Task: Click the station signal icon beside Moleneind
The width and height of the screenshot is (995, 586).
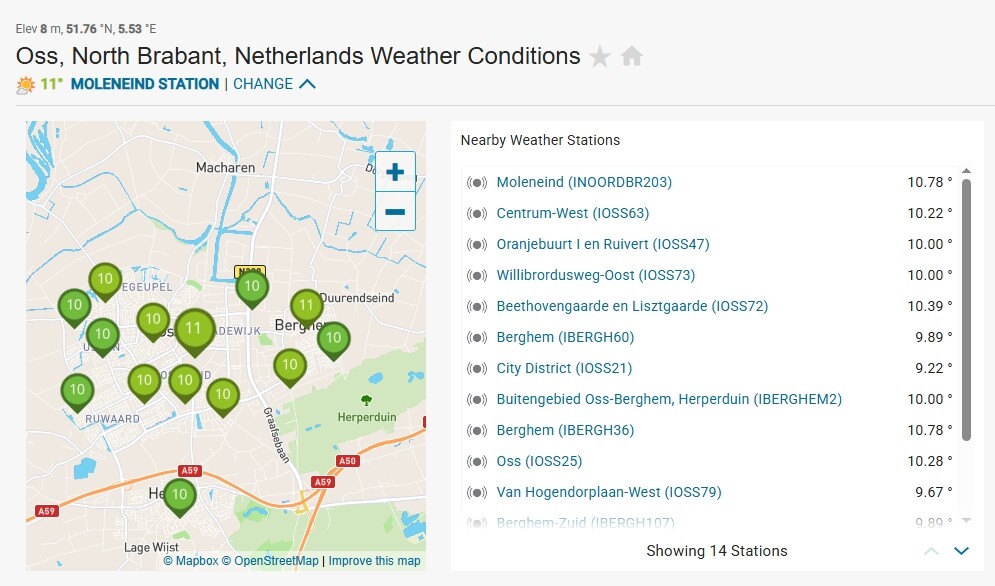Action: click(477, 183)
